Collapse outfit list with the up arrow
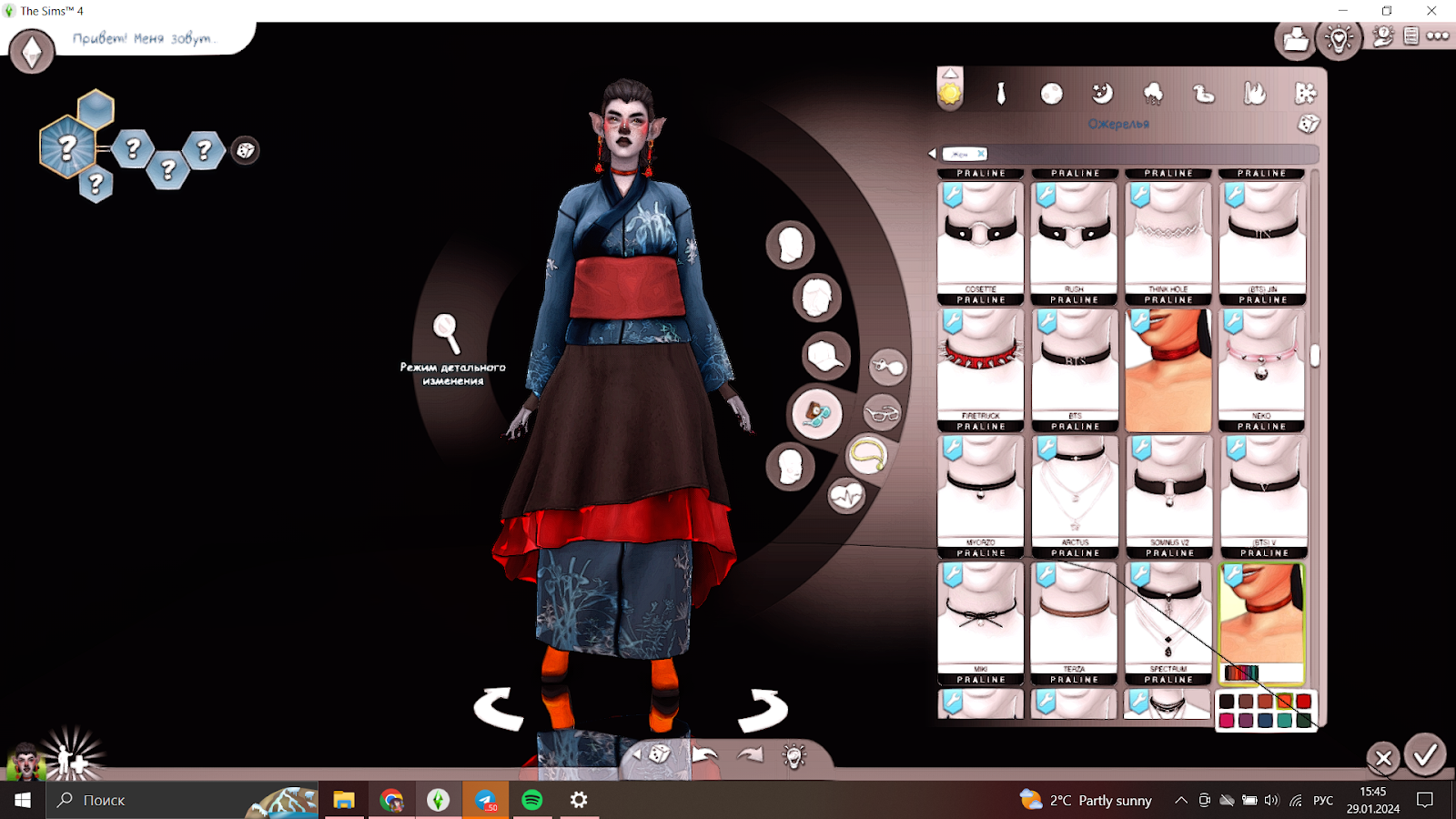This screenshot has width=1456, height=819. pos(950,74)
